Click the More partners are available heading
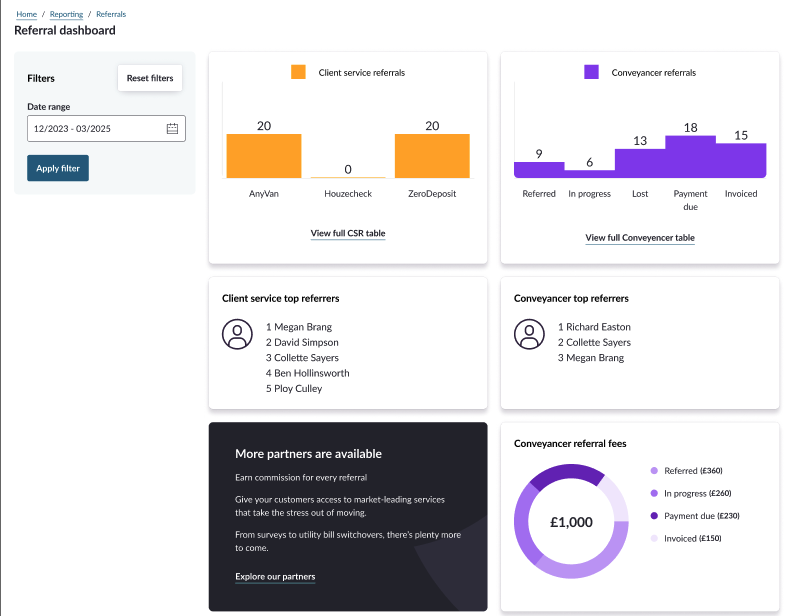The width and height of the screenshot is (792, 616). (309, 454)
